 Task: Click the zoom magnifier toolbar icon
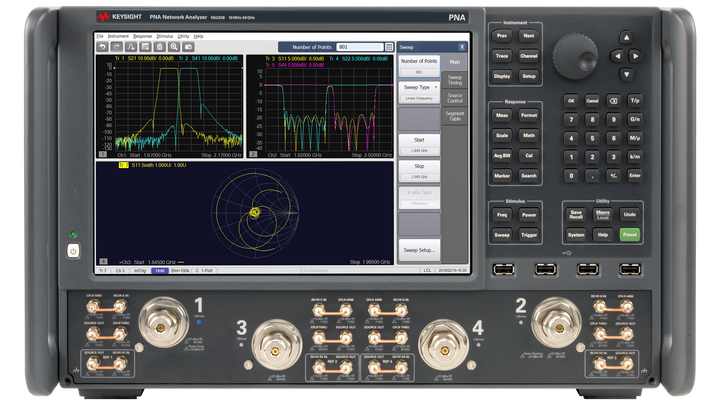coord(174,46)
